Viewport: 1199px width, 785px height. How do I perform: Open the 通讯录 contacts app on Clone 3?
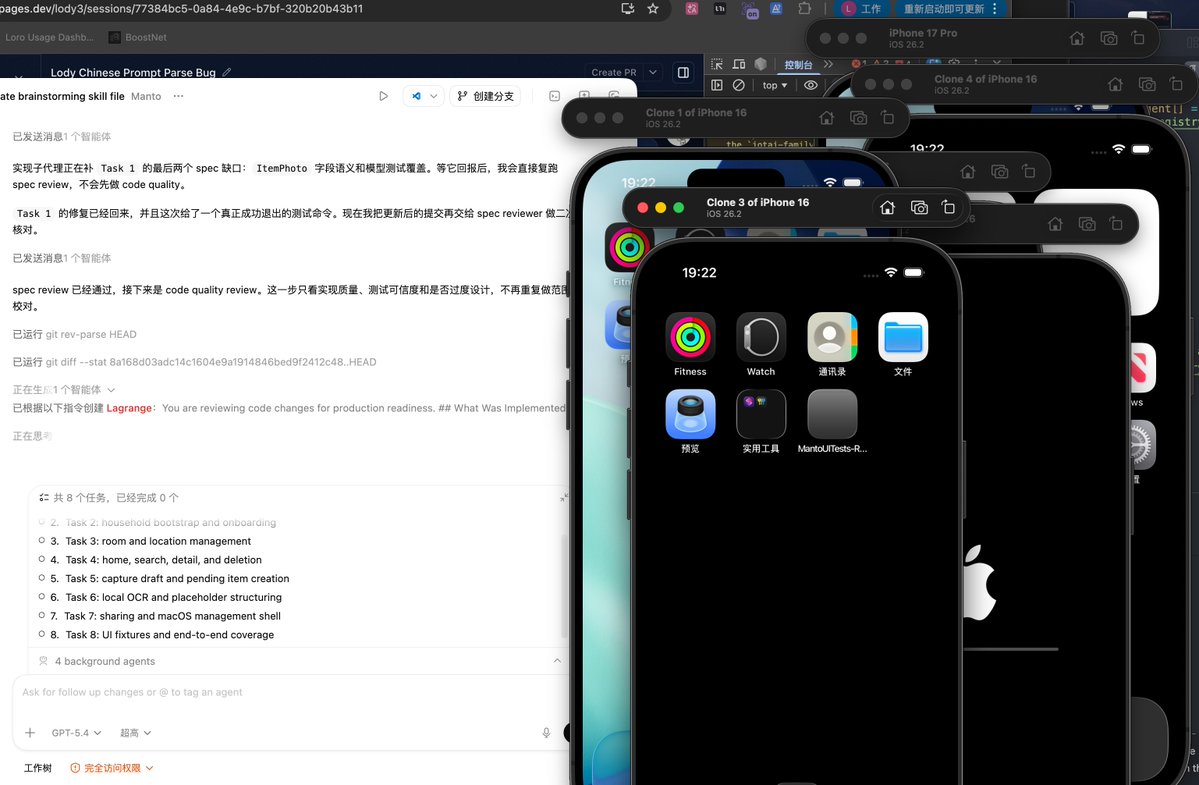coord(832,337)
